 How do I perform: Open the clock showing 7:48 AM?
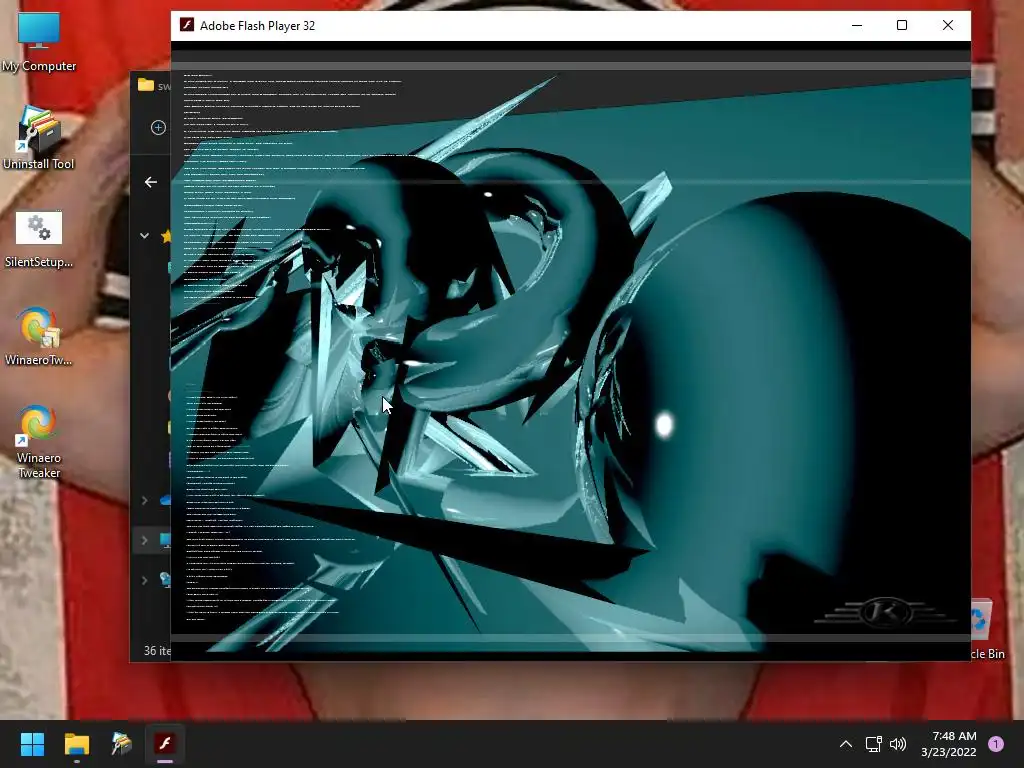click(x=948, y=744)
